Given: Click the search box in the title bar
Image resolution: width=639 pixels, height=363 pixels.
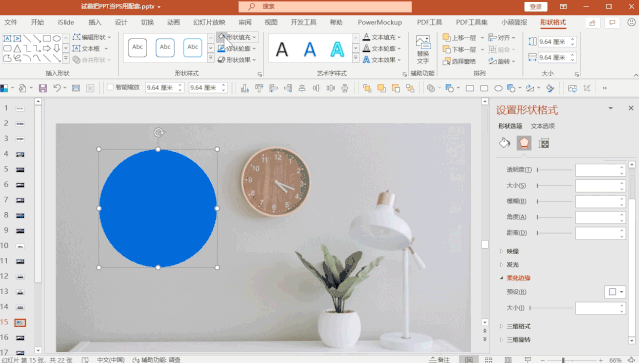Looking at the screenshot, I should [x=325, y=7].
